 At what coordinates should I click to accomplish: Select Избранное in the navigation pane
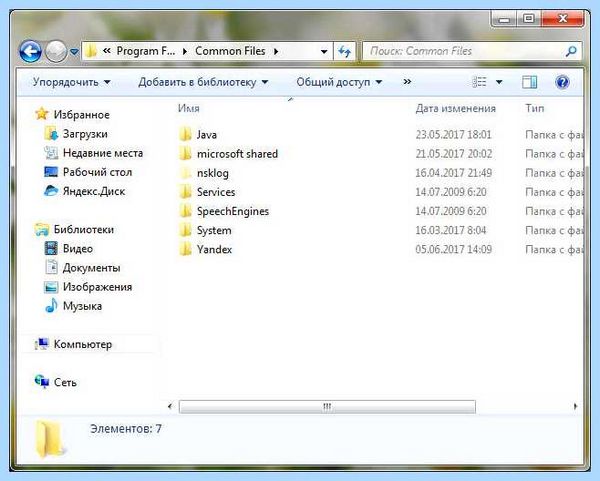tap(82, 114)
